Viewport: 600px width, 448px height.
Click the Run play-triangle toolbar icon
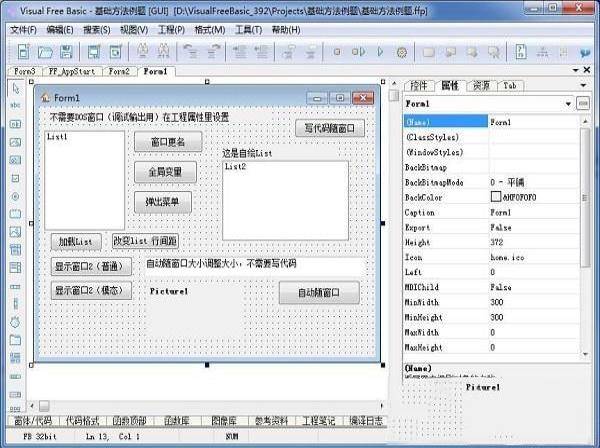tap(380, 52)
